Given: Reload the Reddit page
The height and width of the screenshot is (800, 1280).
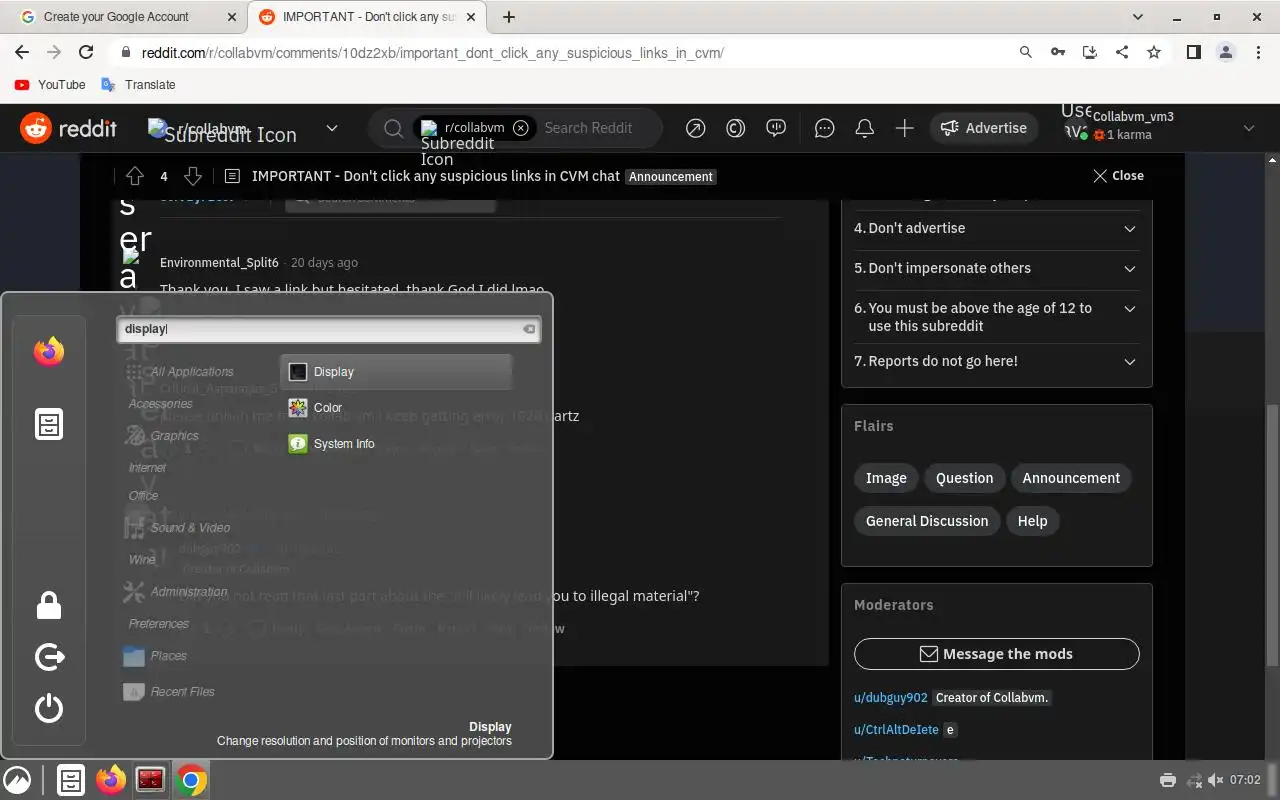Looking at the screenshot, I should click(86, 52).
